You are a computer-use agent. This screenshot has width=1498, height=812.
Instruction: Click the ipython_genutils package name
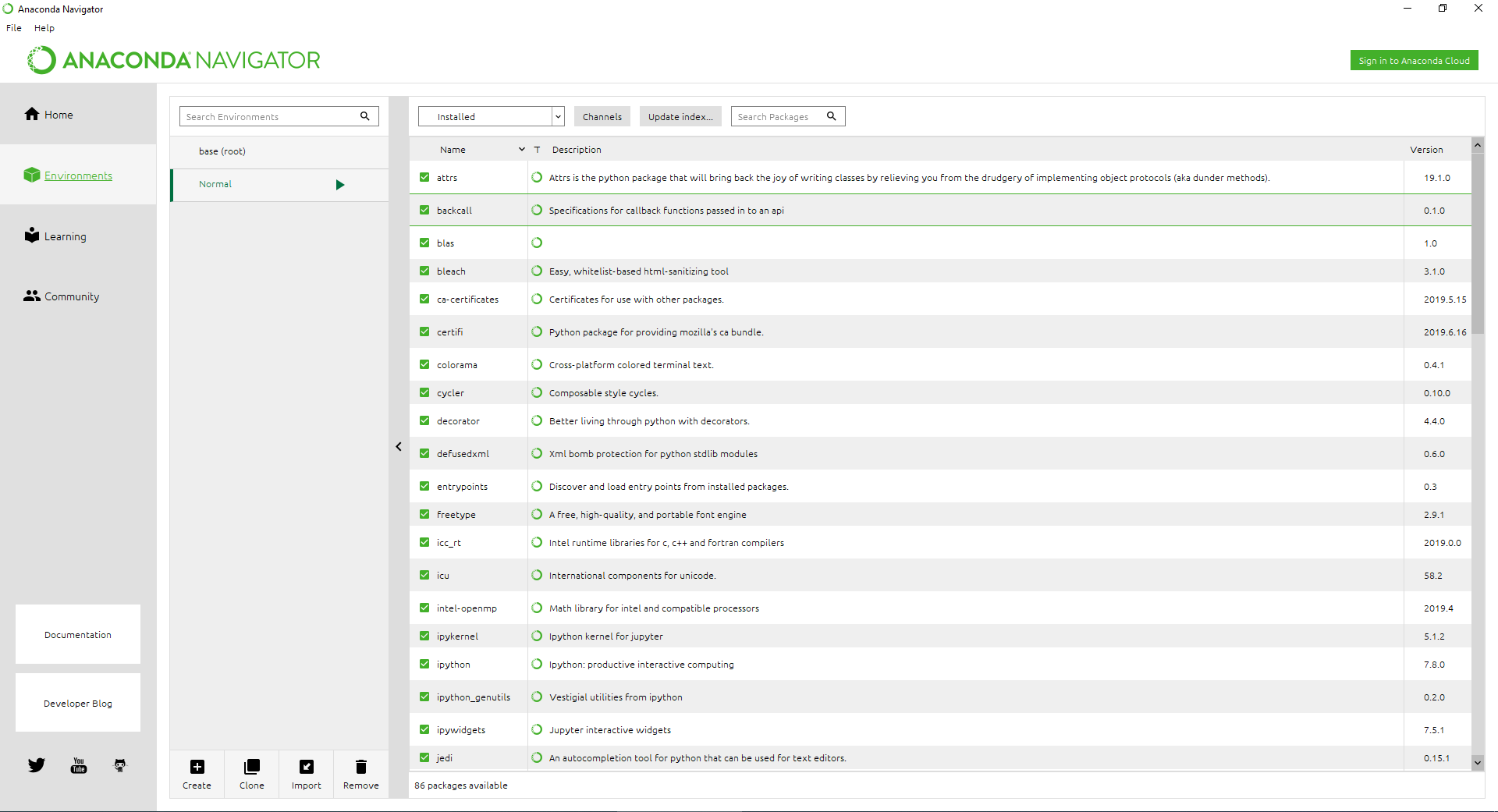click(x=474, y=697)
